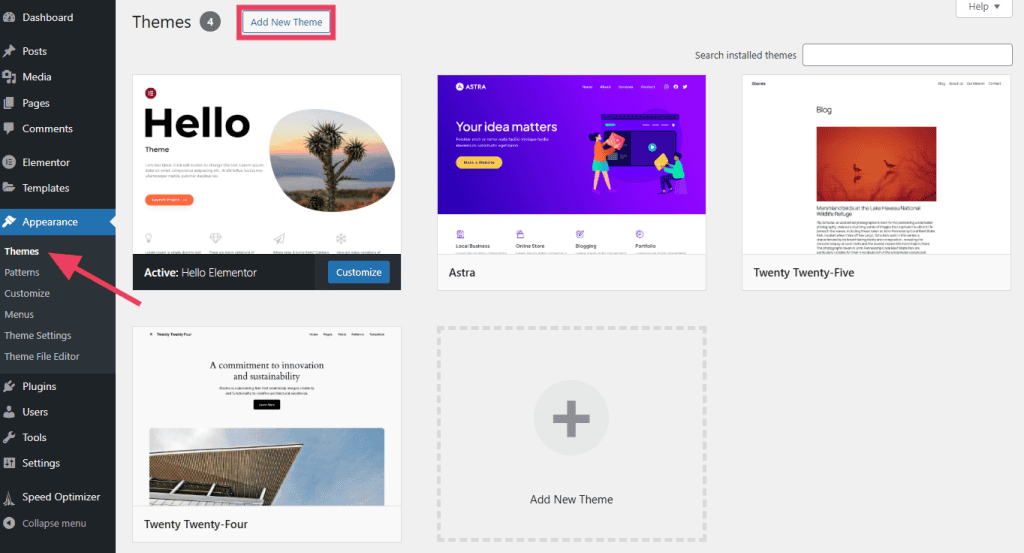Click the Active: Hello Elementor label
The image size is (1024, 553).
pyautogui.click(x=200, y=273)
